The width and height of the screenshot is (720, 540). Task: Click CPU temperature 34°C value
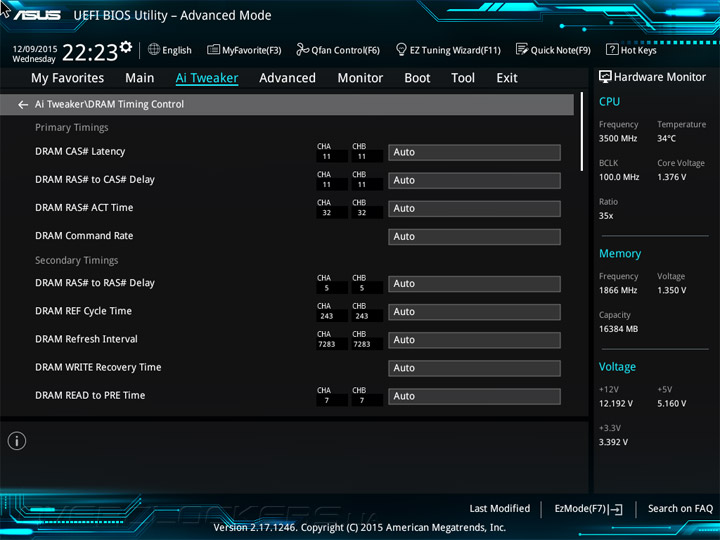tap(666, 138)
